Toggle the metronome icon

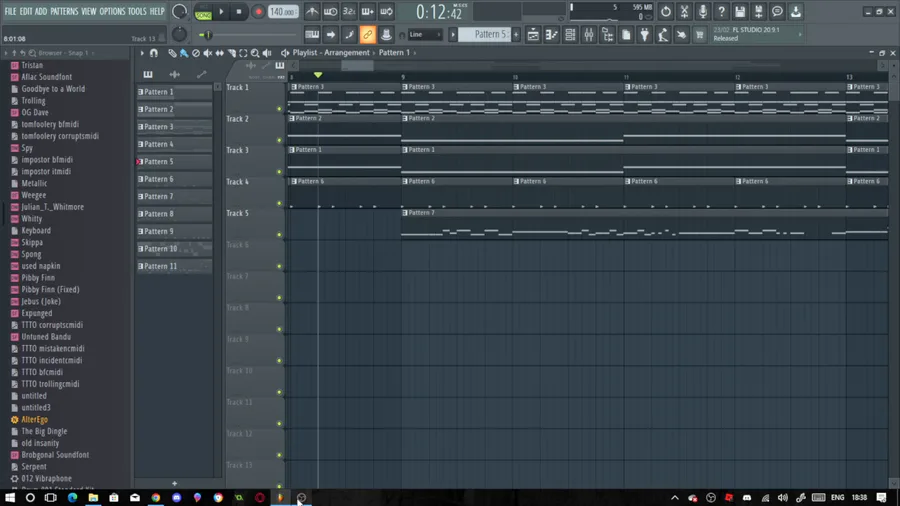tap(312, 11)
